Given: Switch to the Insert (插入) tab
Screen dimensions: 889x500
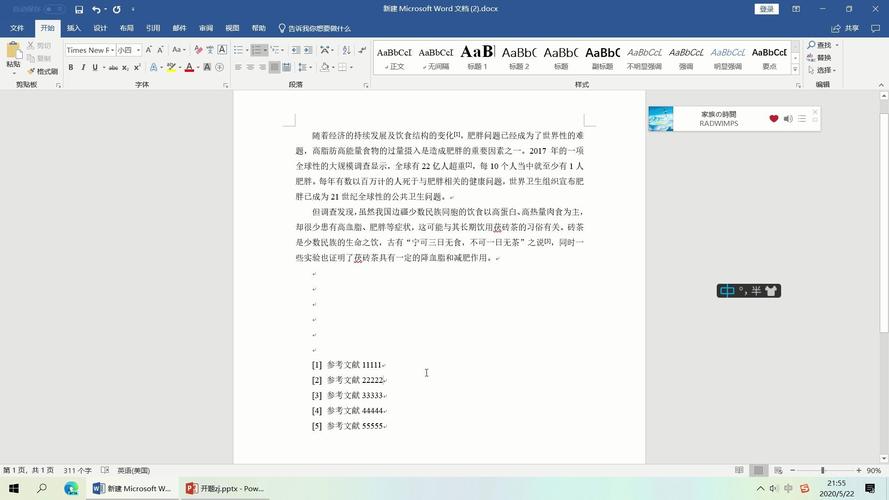Looking at the screenshot, I should pos(74,28).
